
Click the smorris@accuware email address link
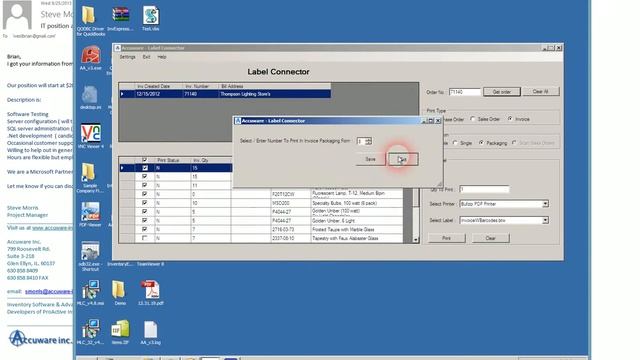pyautogui.click(x=49, y=291)
